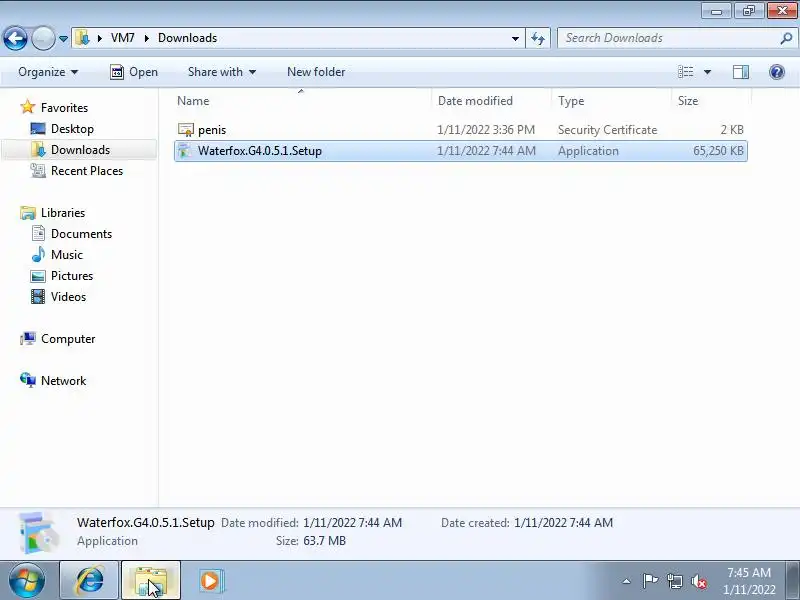Click the Open toolbar button
800x600 pixels.
point(134,72)
